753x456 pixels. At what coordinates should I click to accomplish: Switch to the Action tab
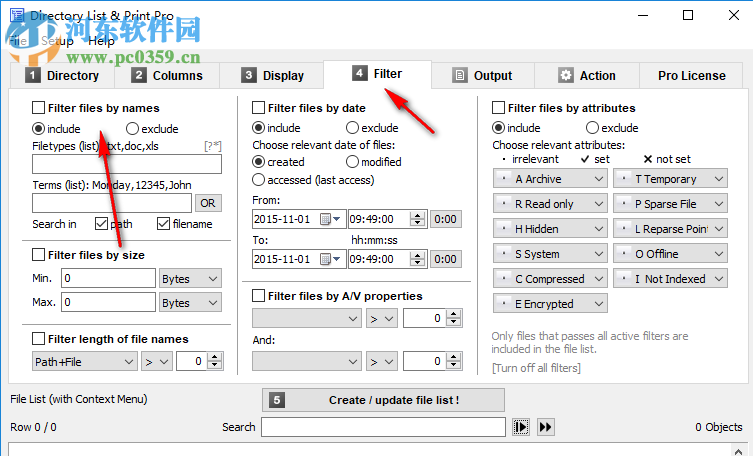(x=587, y=75)
